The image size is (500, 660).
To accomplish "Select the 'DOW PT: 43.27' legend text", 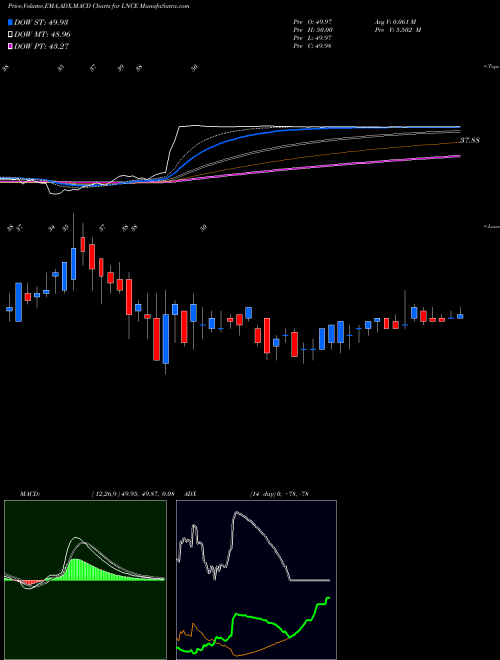I will pyautogui.click(x=41, y=46).
